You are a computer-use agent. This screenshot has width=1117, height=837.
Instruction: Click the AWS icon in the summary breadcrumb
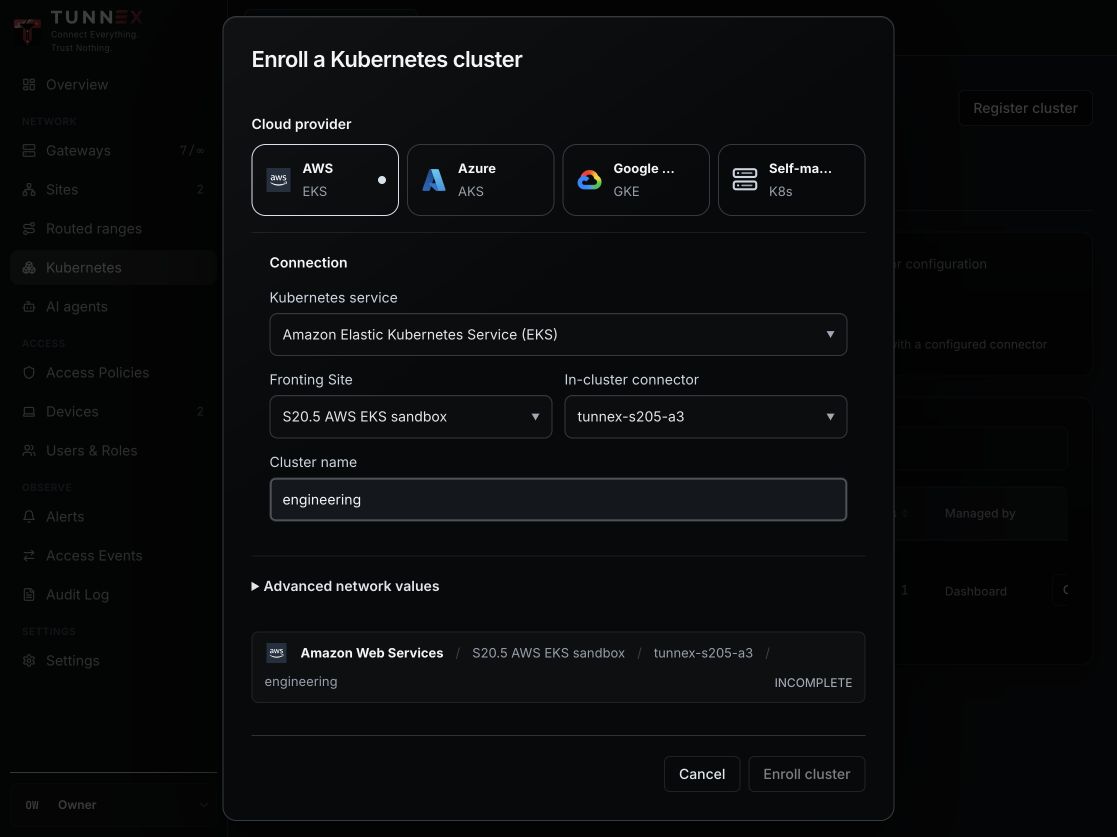click(276, 653)
